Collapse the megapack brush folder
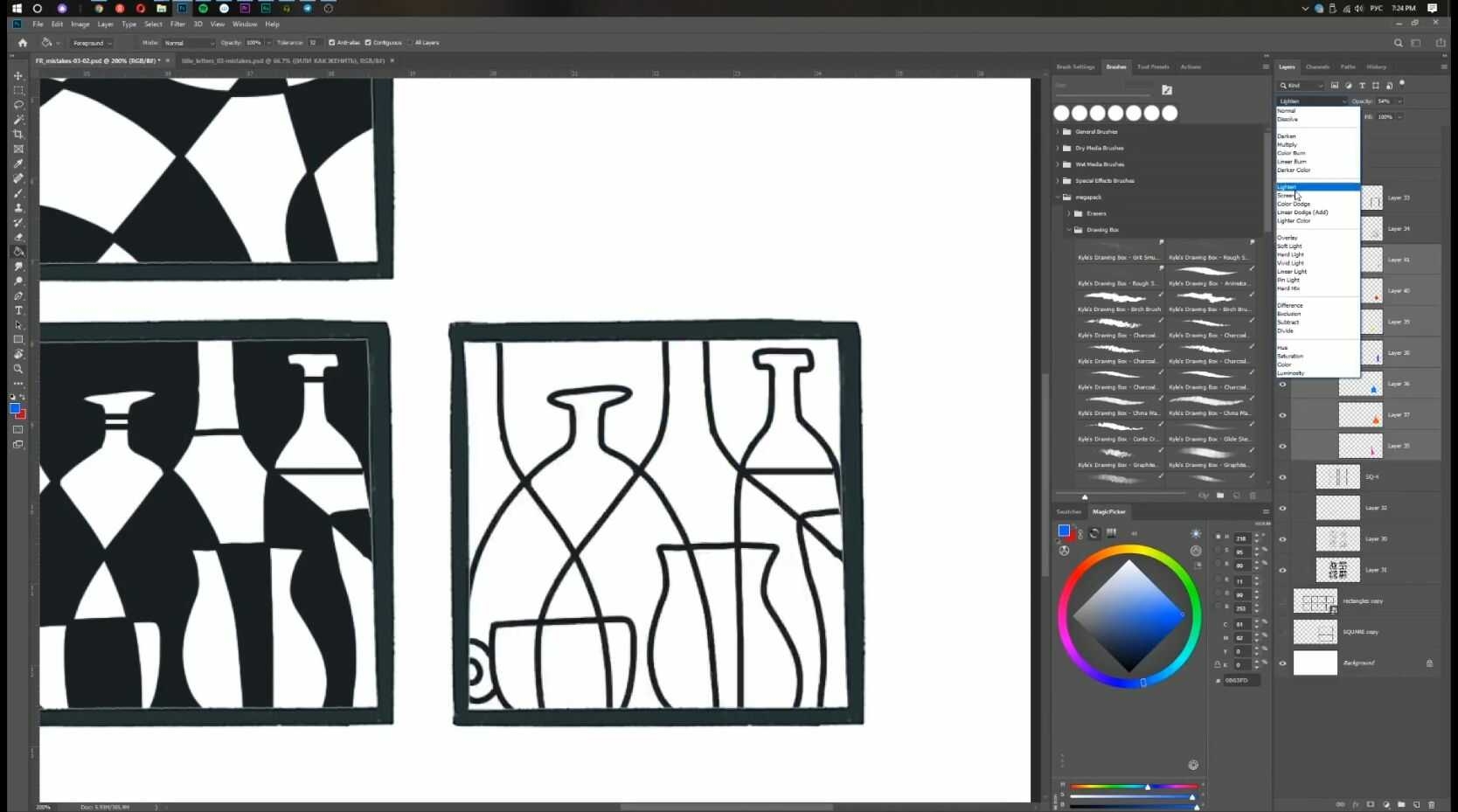Image resolution: width=1458 pixels, height=812 pixels. click(1058, 198)
